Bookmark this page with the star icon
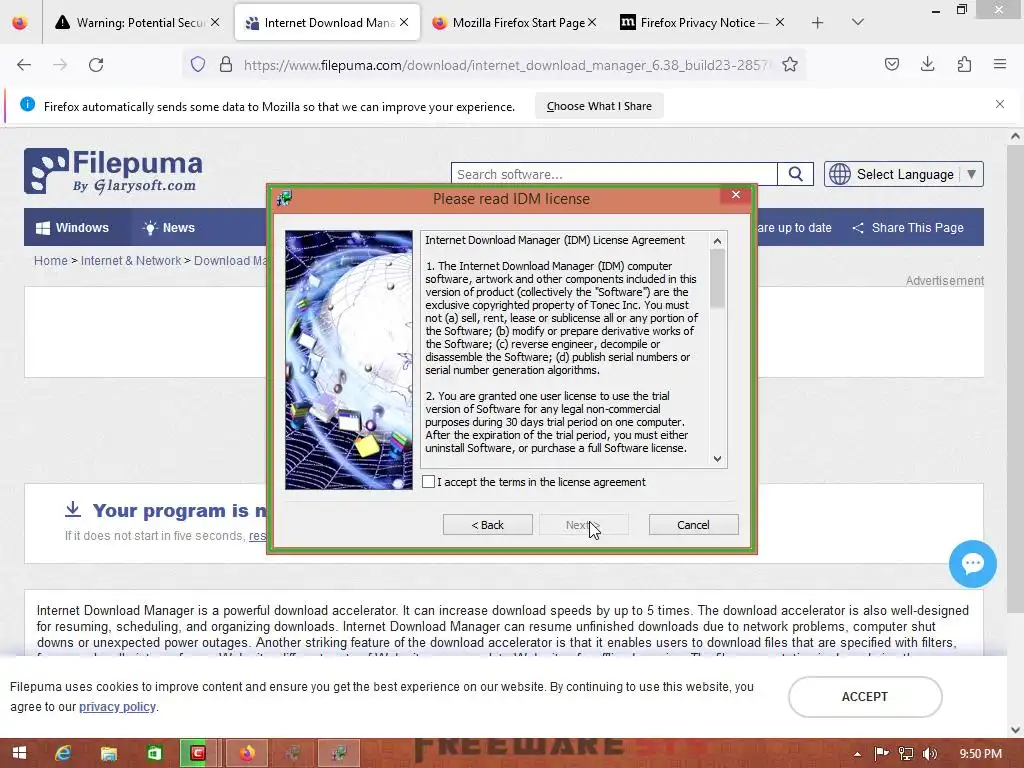1024x768 pixels. [790, 64]
